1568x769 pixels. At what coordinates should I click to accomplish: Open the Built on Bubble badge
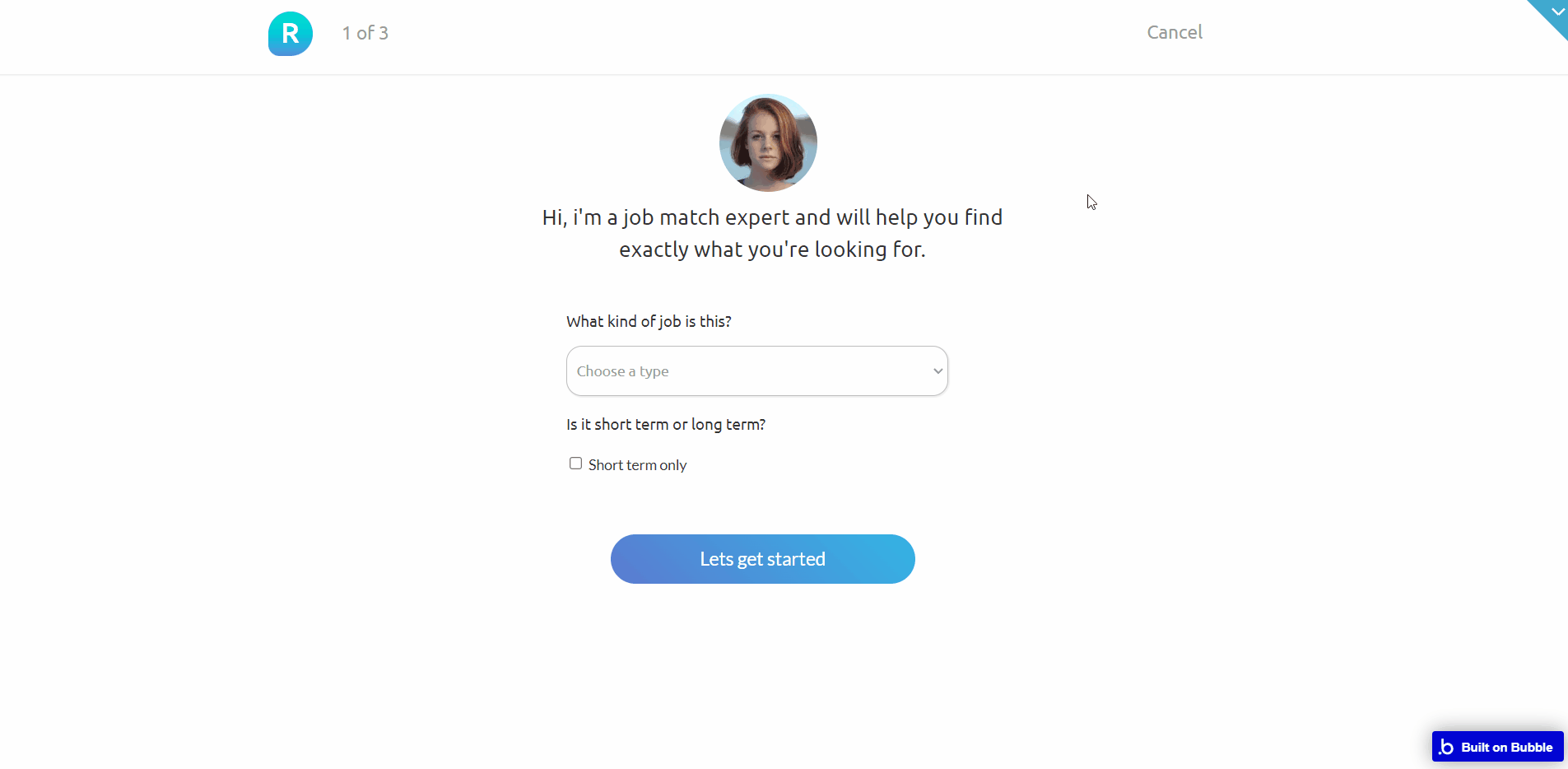coord(1497,747)
